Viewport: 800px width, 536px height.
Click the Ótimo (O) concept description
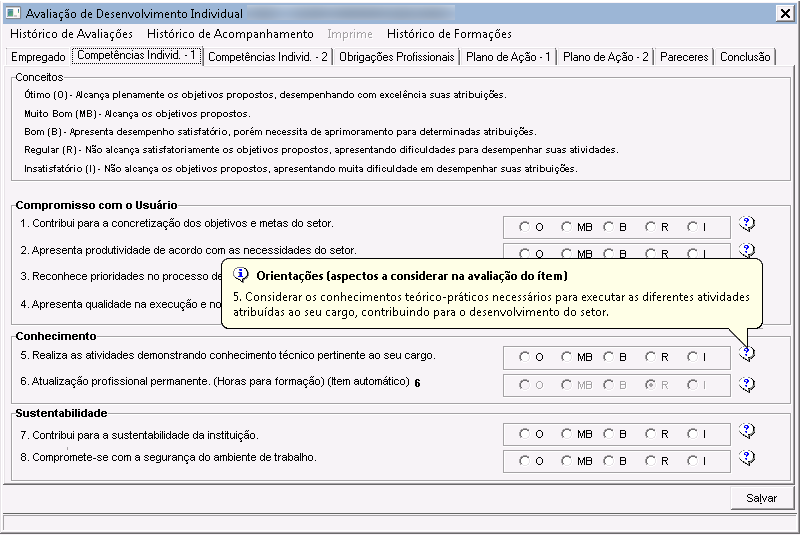[265, 95]
